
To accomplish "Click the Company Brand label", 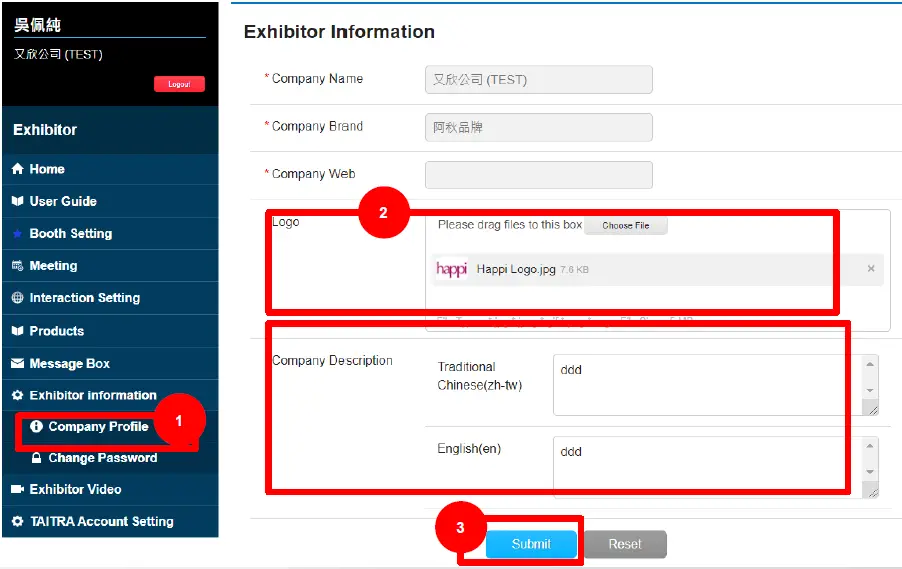I will coord(317,126).
